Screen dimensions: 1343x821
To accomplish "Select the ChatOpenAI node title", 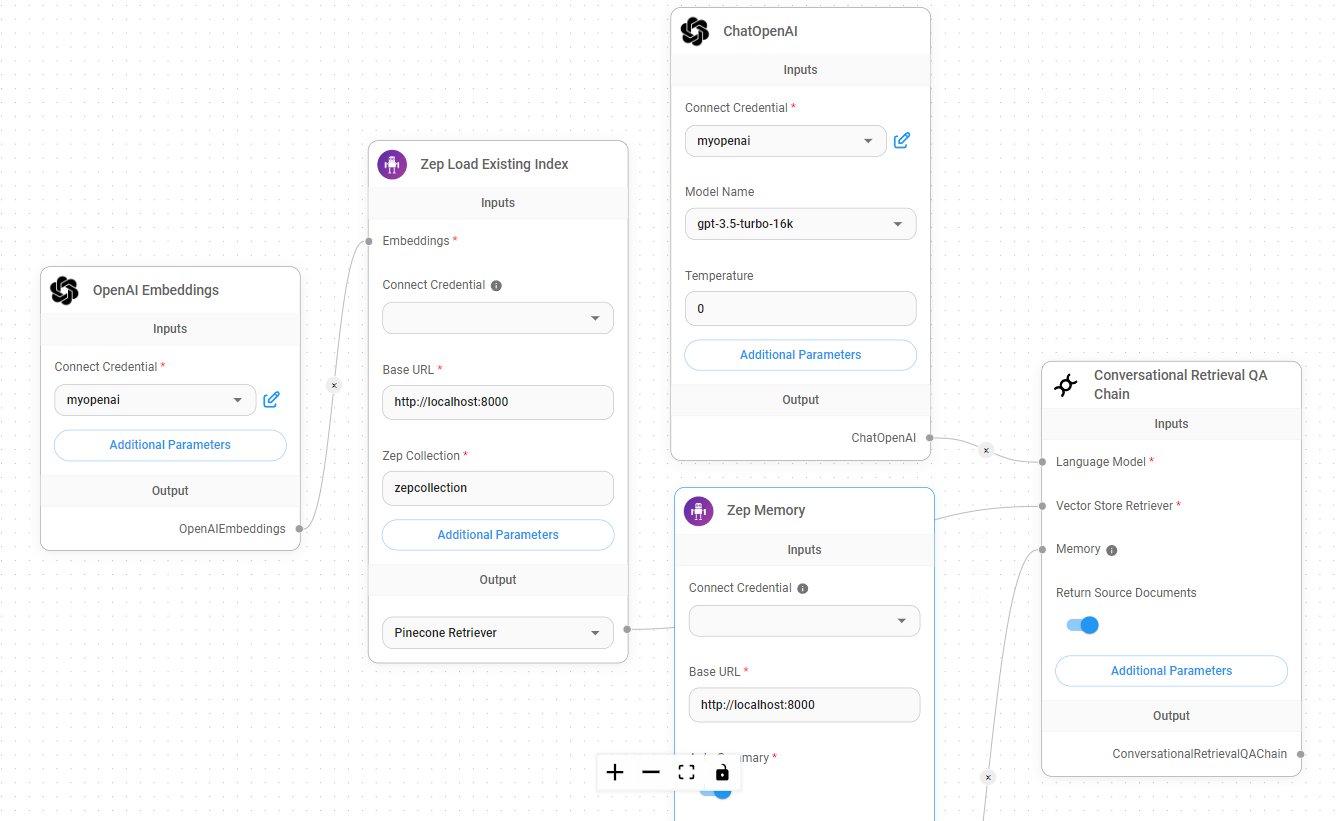I will [x=760, y=32].
